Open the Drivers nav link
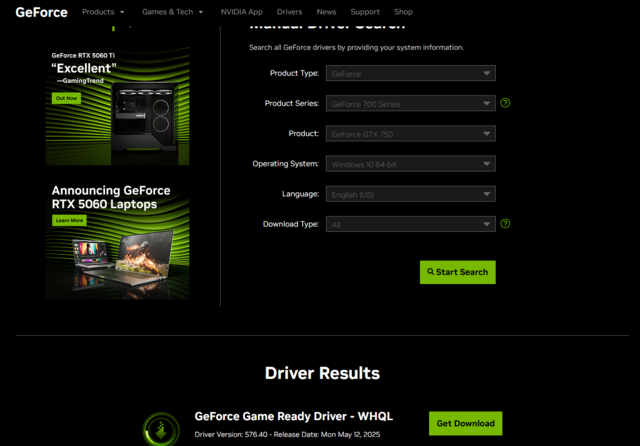Viewport: 640px width, 446px height. click(x=289, y=12)
